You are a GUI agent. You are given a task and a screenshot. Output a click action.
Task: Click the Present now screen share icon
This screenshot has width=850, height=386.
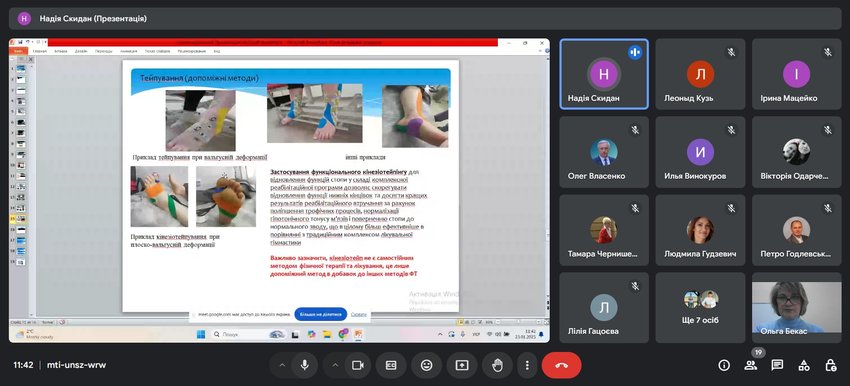(462, 365)
